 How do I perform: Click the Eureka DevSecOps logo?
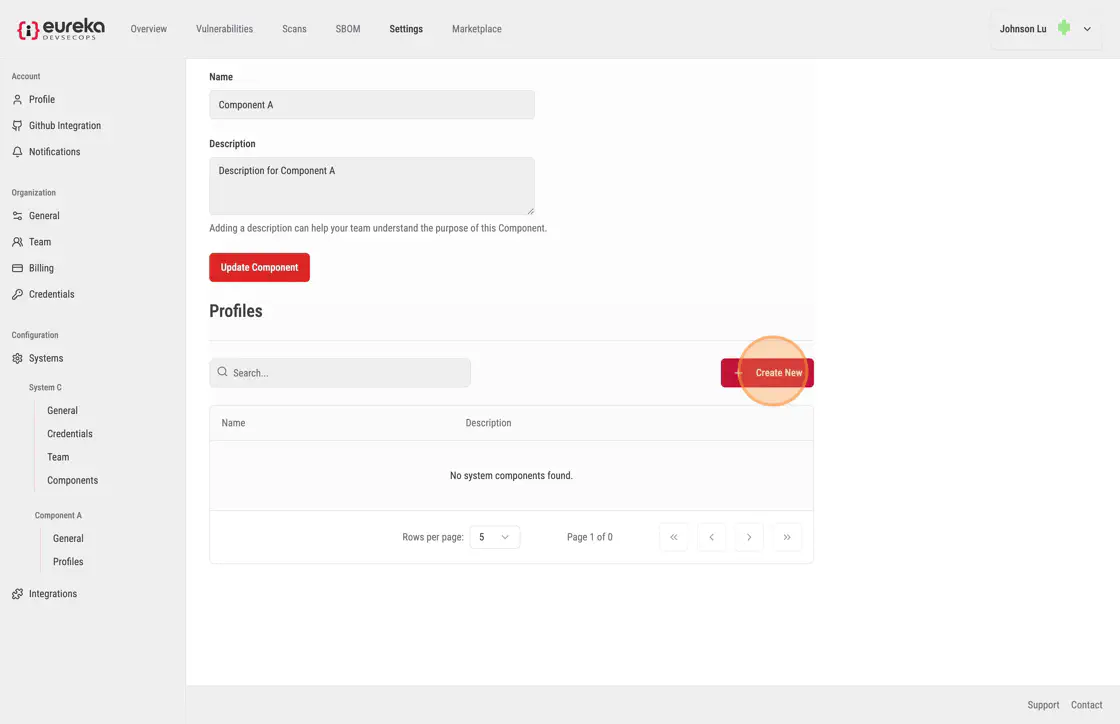61,29
